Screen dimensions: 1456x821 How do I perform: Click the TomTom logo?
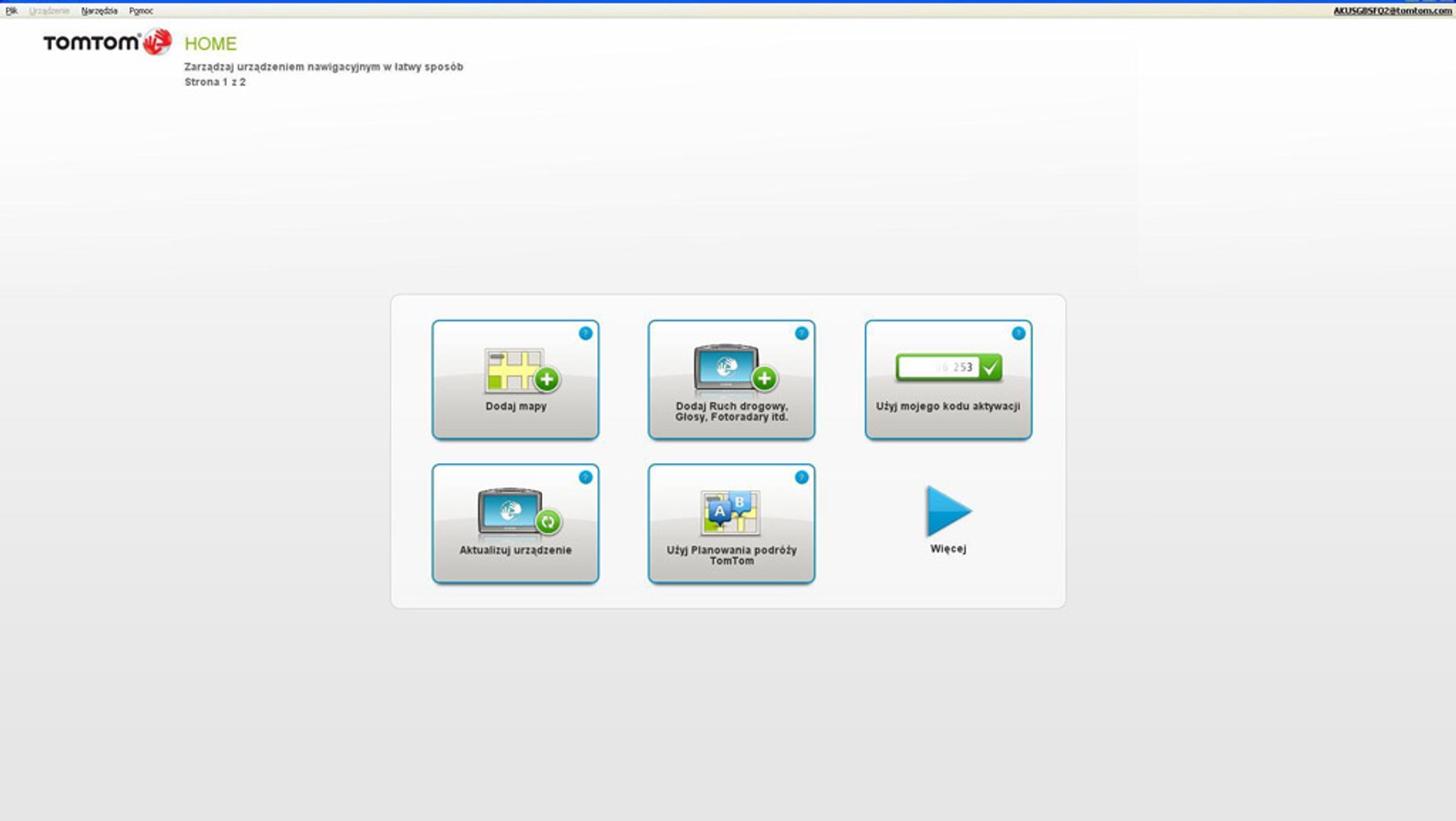pyautogui.click(x=107, y=42)
